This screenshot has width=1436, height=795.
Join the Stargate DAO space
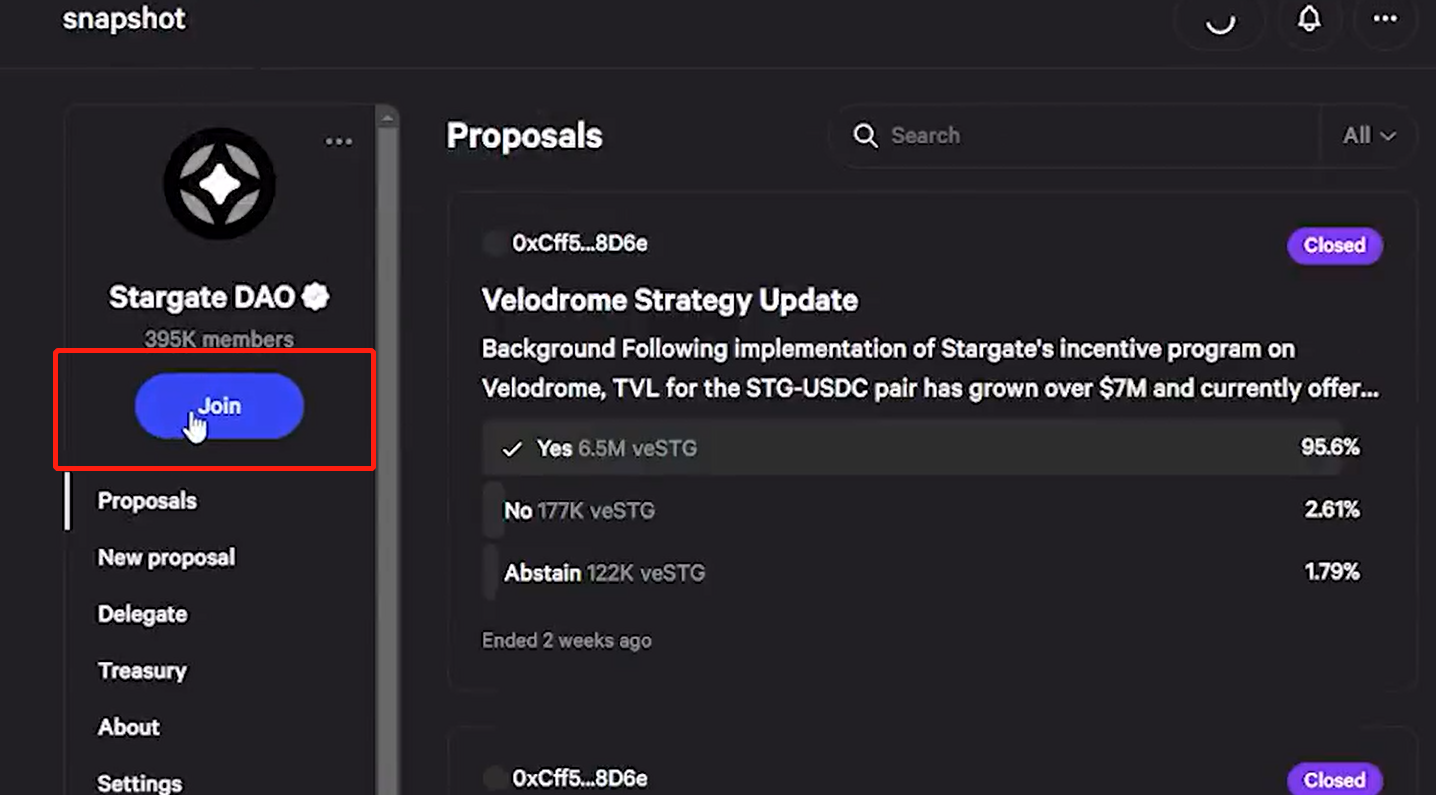coord(219,406)
